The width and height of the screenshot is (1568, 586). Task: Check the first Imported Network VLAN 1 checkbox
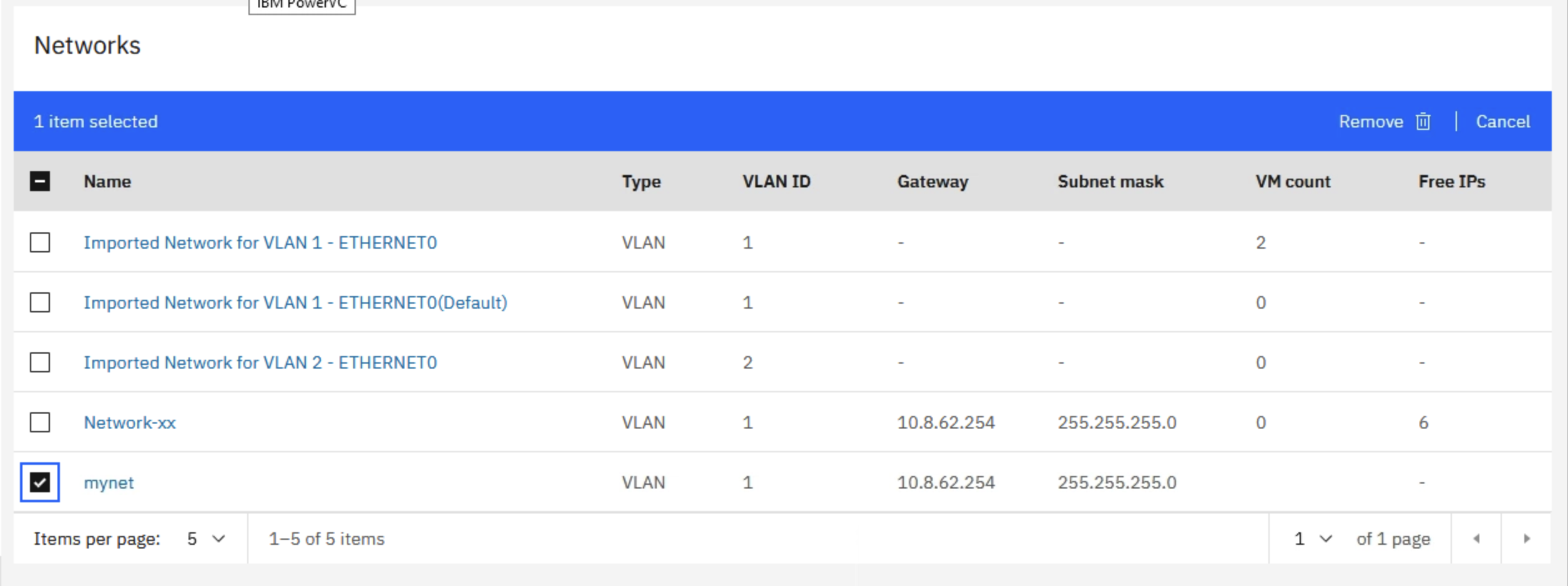click(x=40, y=242)
